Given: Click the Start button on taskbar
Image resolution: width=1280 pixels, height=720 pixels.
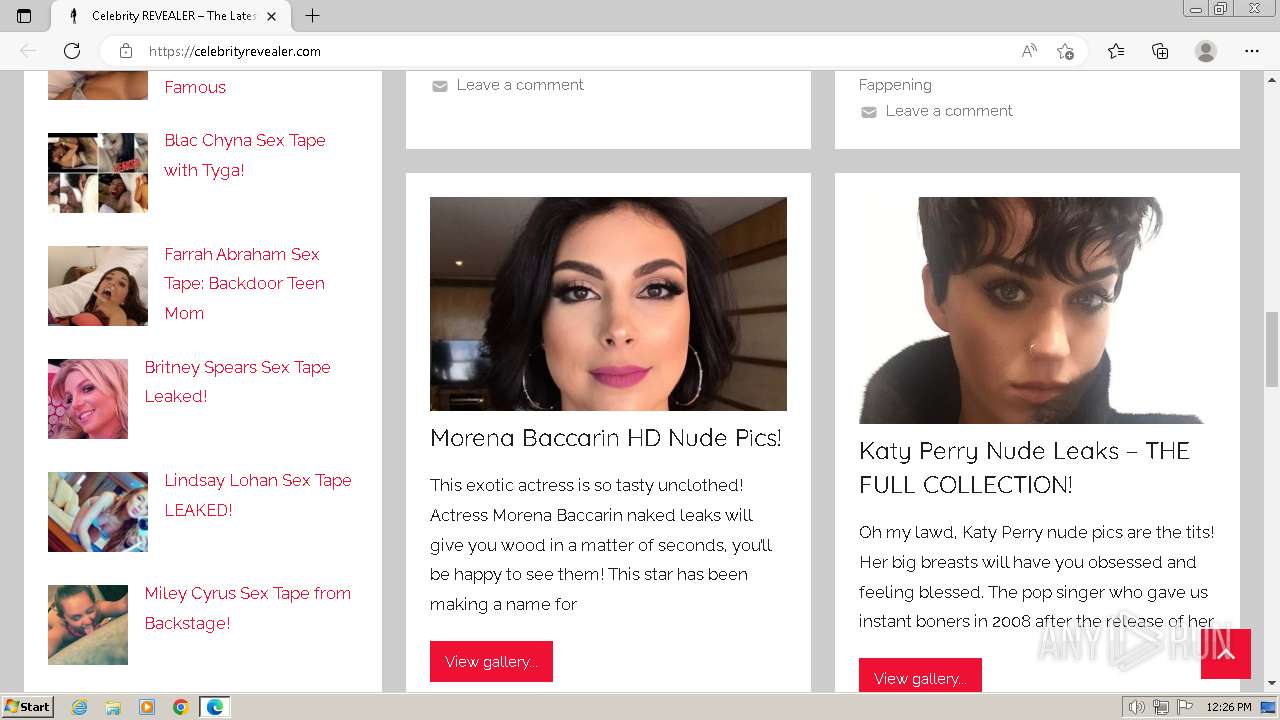Looking at the screenshot, I should click(27, 707).
